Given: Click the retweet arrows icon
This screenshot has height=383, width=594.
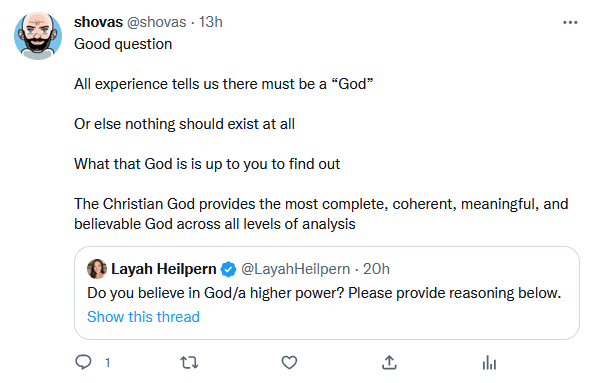Looking at the screenshot, I should [189, 363].
